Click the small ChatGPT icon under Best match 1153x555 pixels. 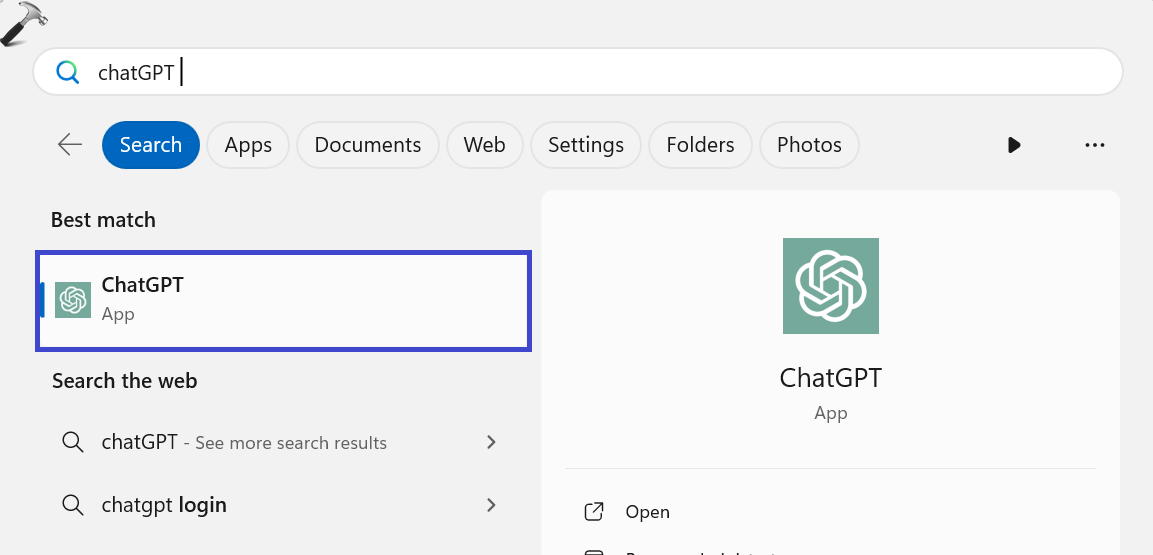[73, 300]
